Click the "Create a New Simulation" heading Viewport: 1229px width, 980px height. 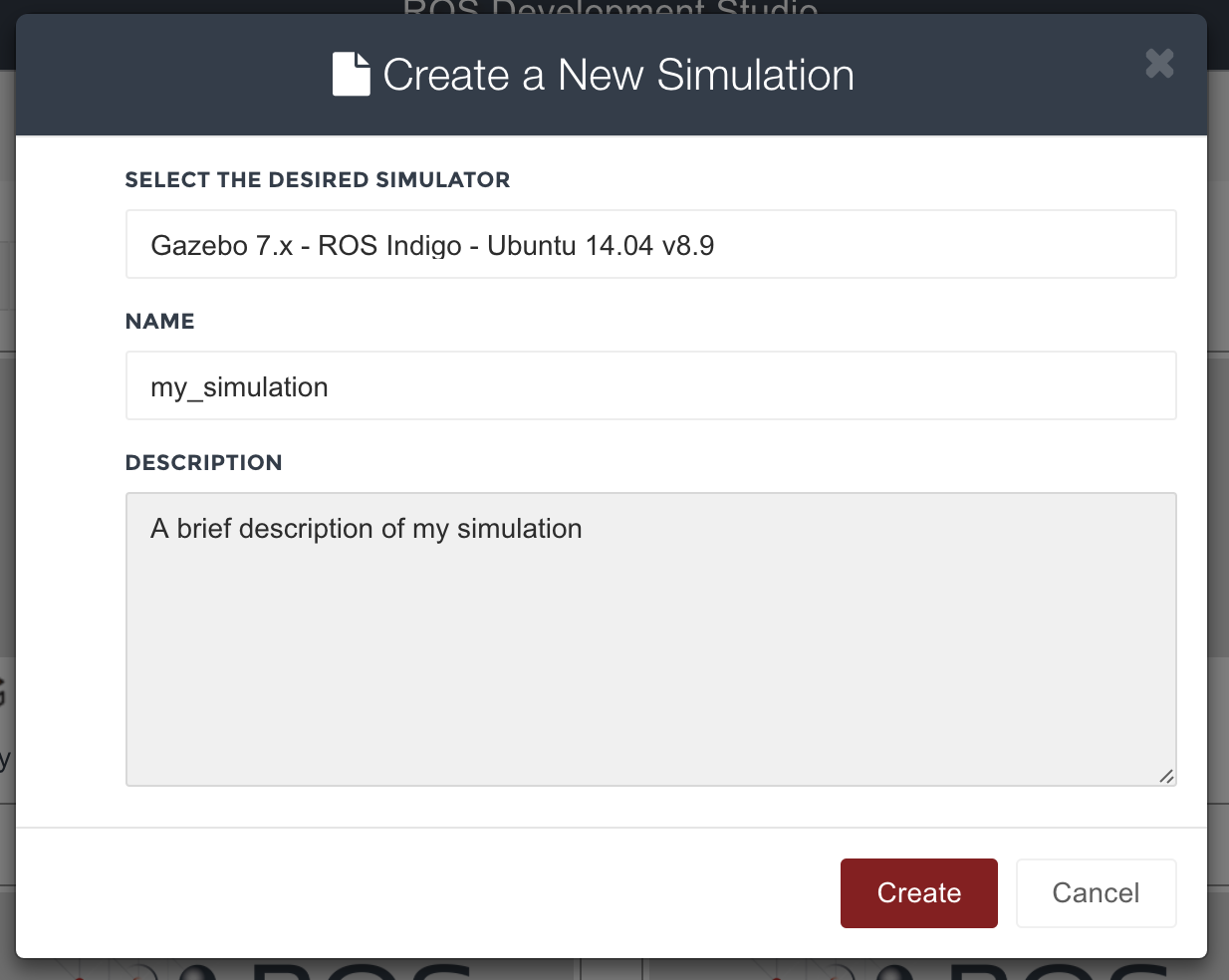pyautogui.click(x=618, y=75)
